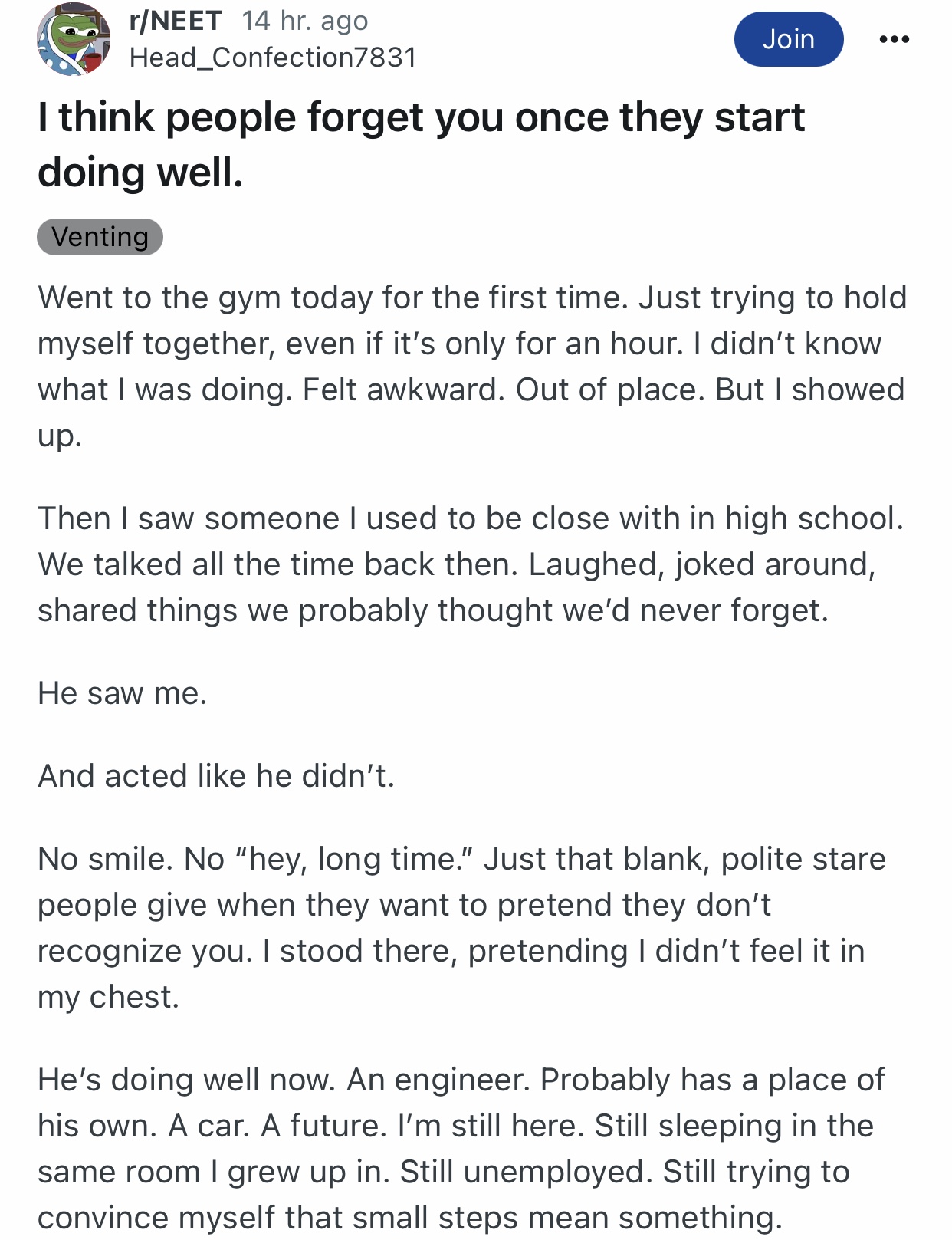The image size is (952, 1240).
Task: Click the line 'And acted like he didn't.'
Action: [x=216, y=776]
